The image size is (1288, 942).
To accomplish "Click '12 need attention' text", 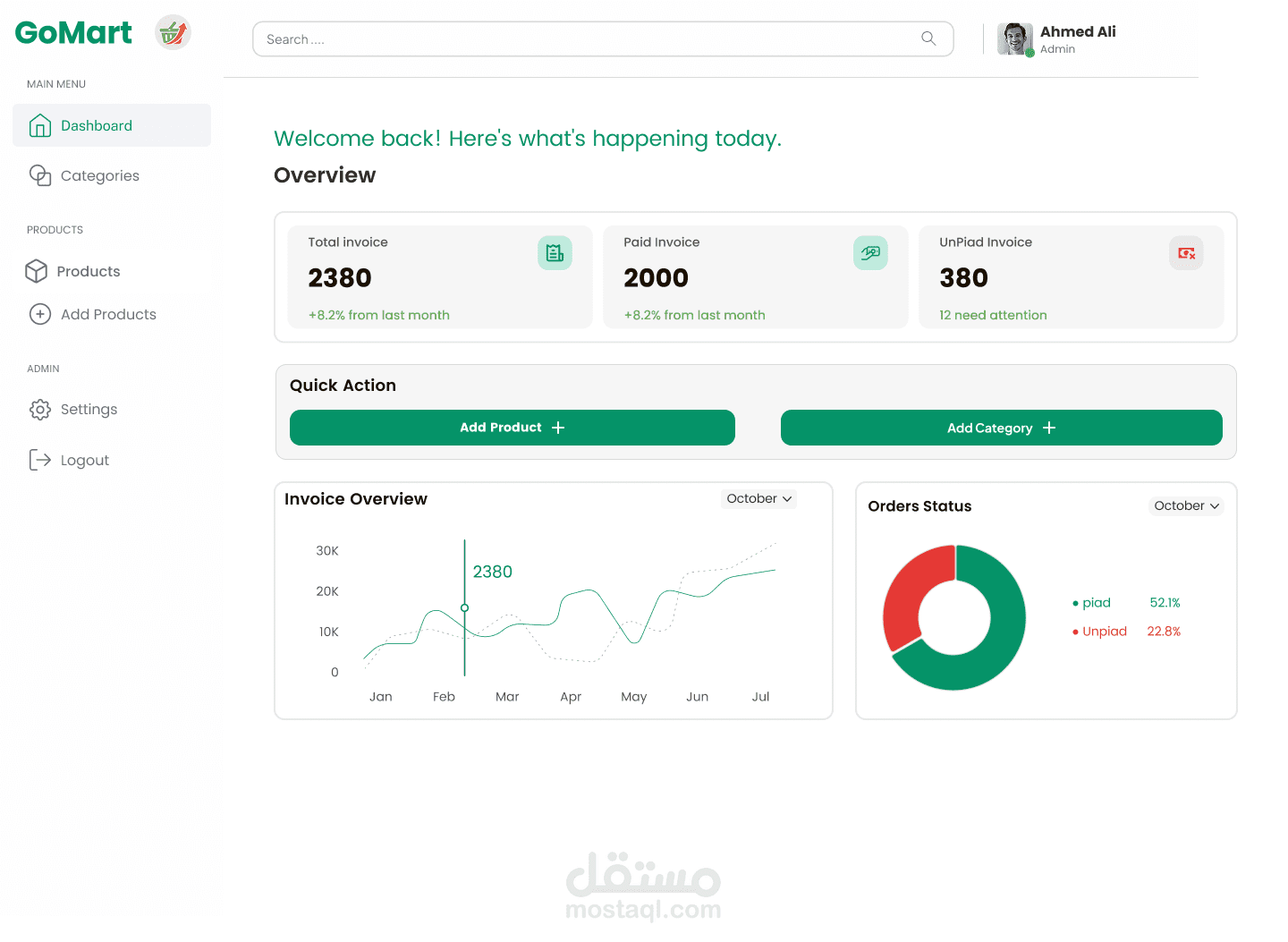I will click(993, 315).
